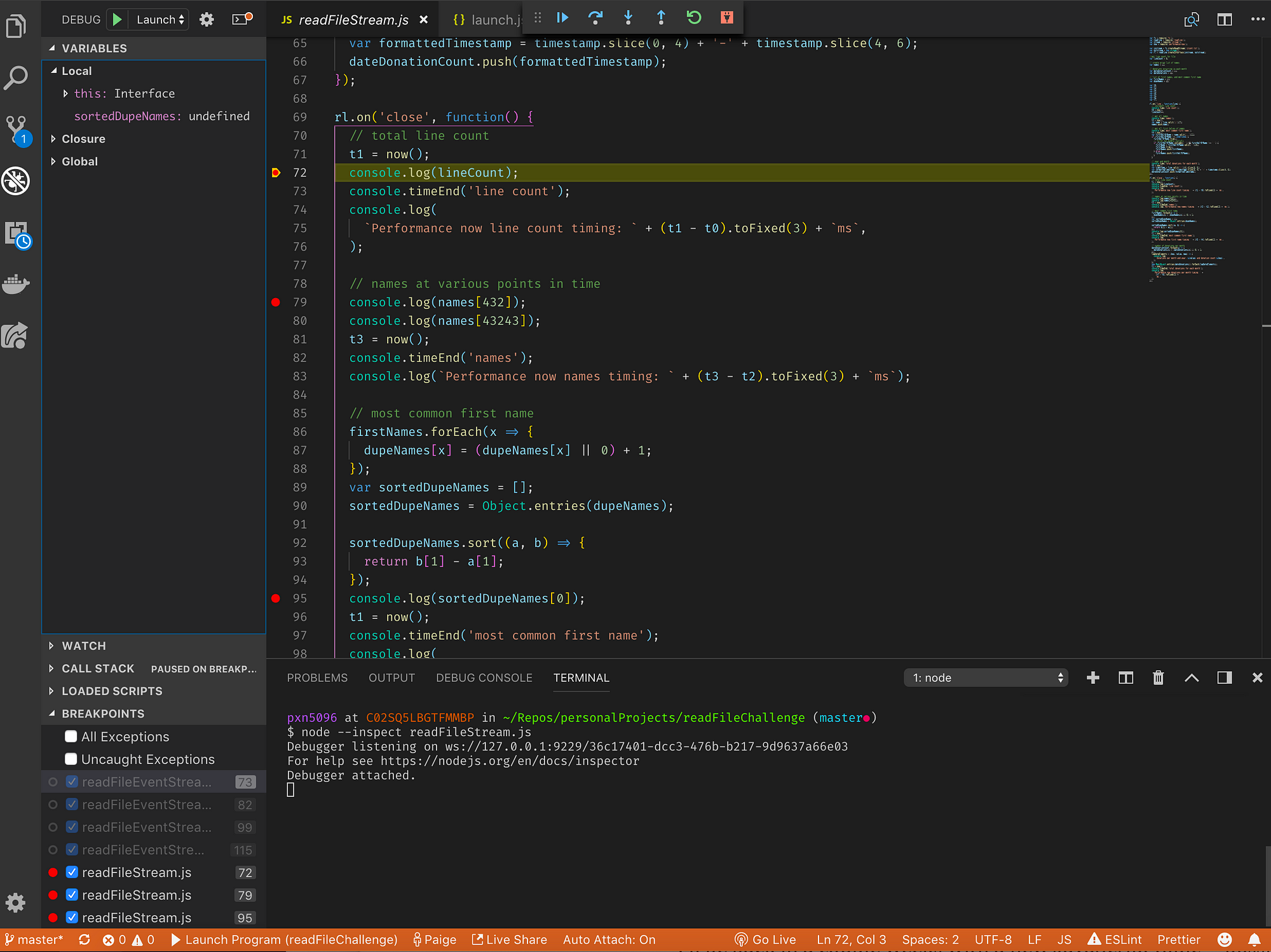Image resolution: width=1271 pixels, height=952 pixels.
Task: Toggle the All Exceptions checkbox
Action: coord(70,737)
